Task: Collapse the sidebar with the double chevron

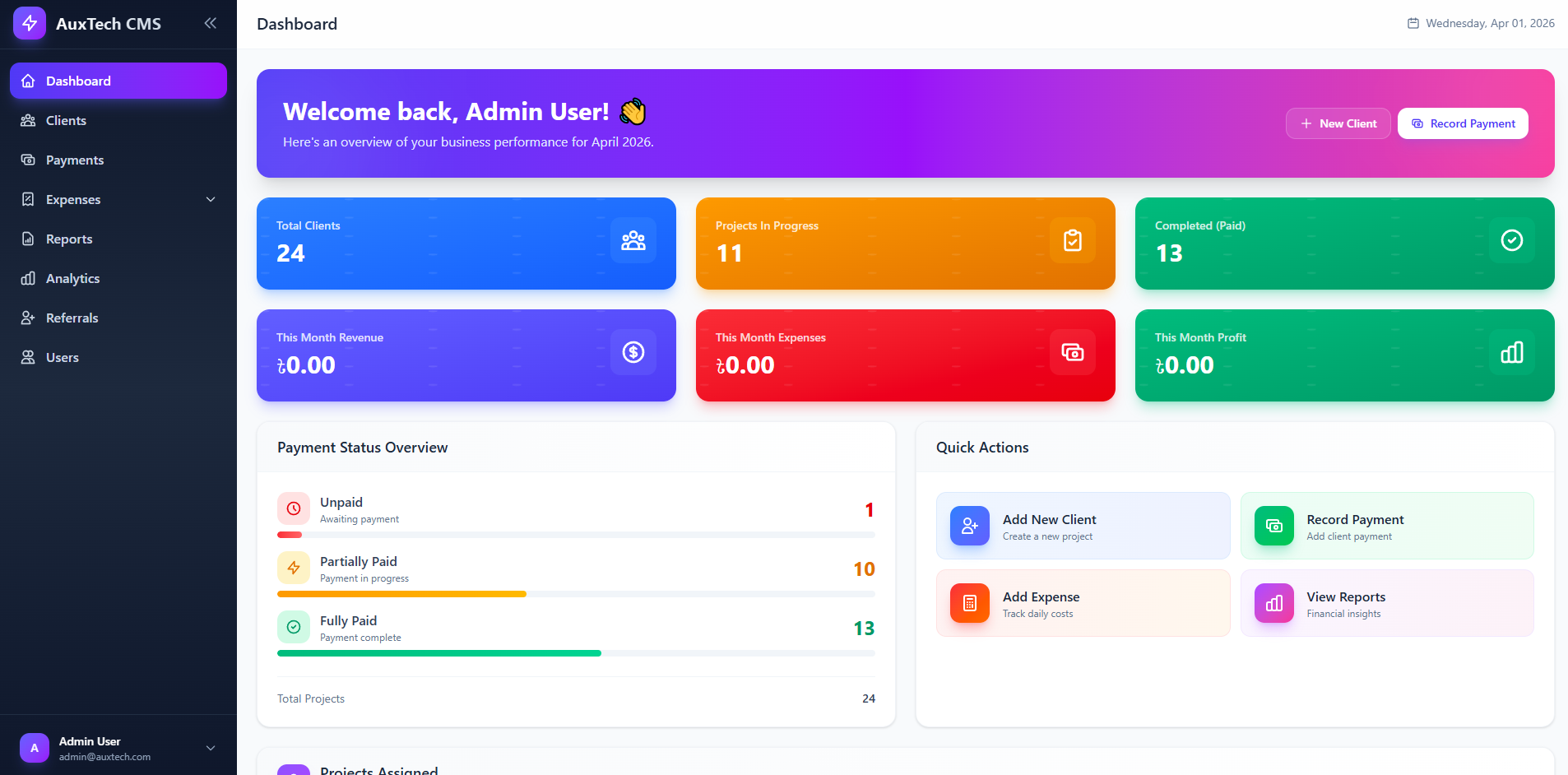Action: 211,23
